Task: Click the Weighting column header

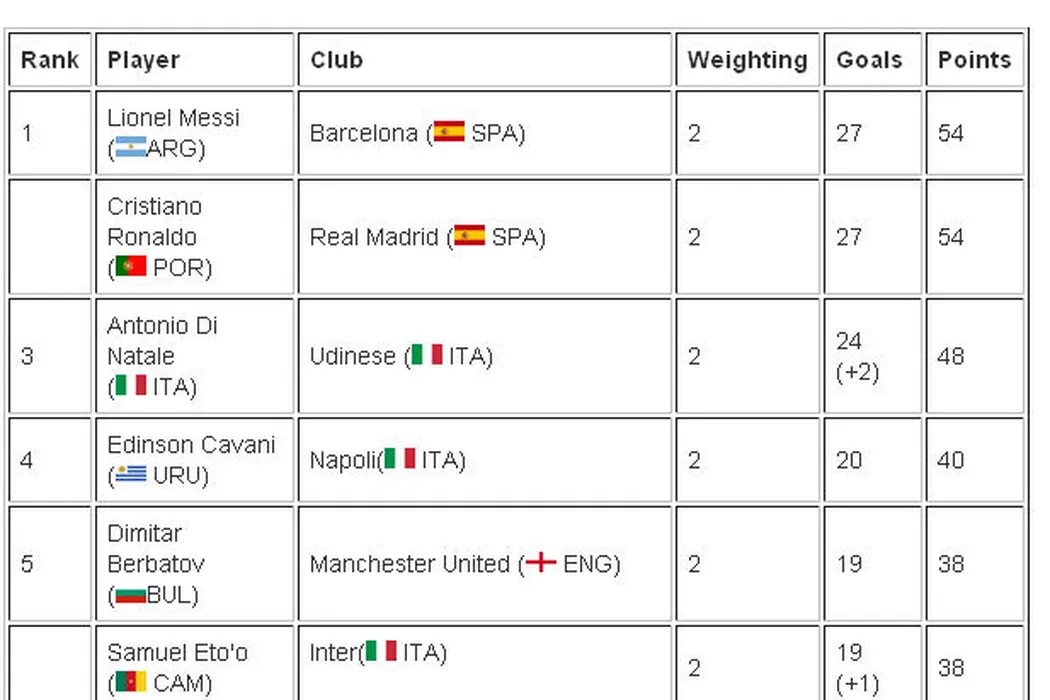Action: pos(747,60)
